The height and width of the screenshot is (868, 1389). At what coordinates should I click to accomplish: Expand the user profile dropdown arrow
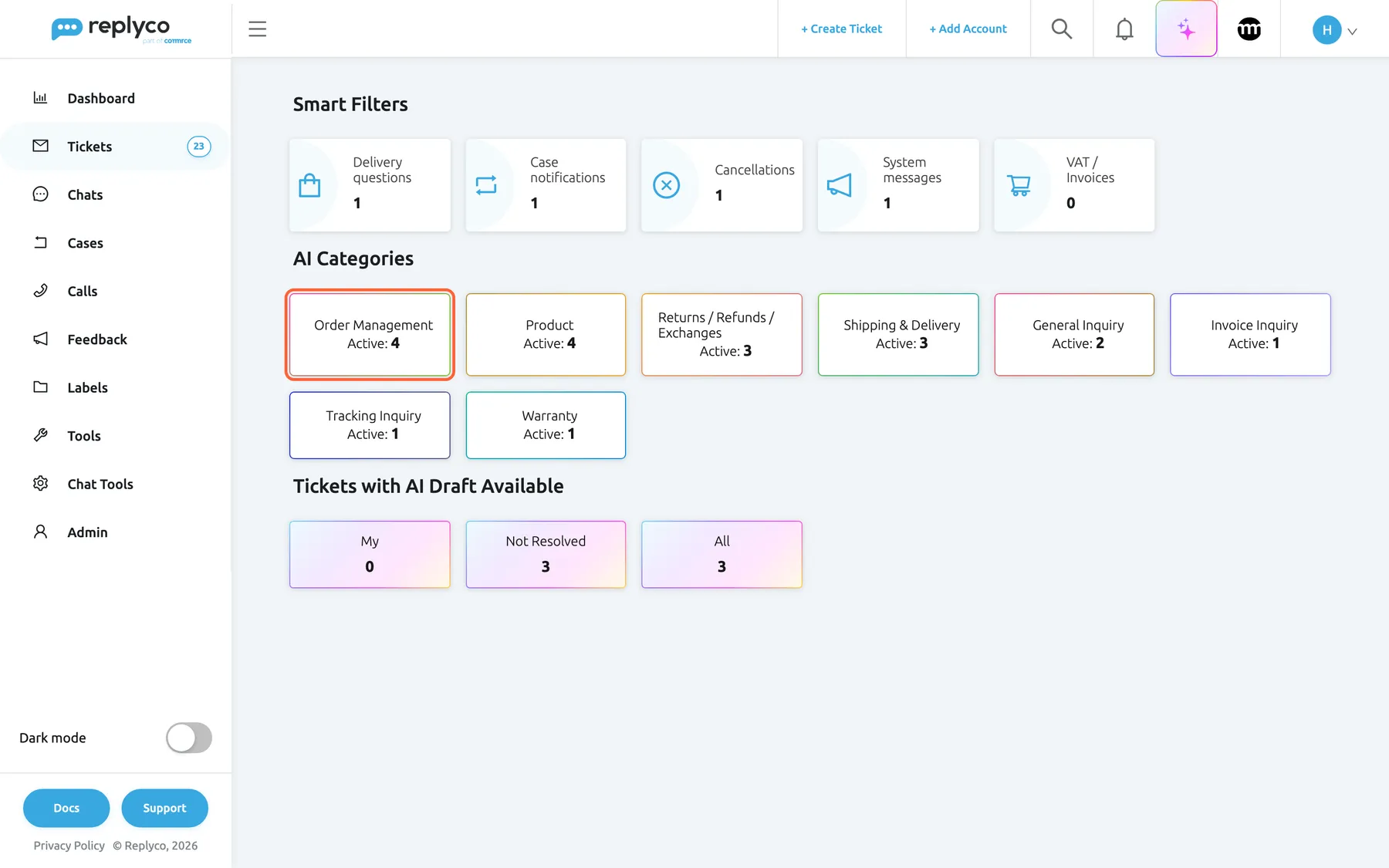[1352, 32]
